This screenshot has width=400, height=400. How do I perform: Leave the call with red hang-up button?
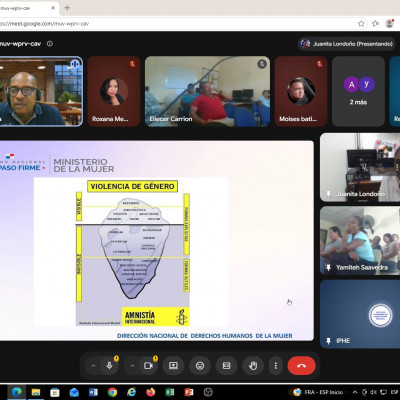(x=301, y=366)
